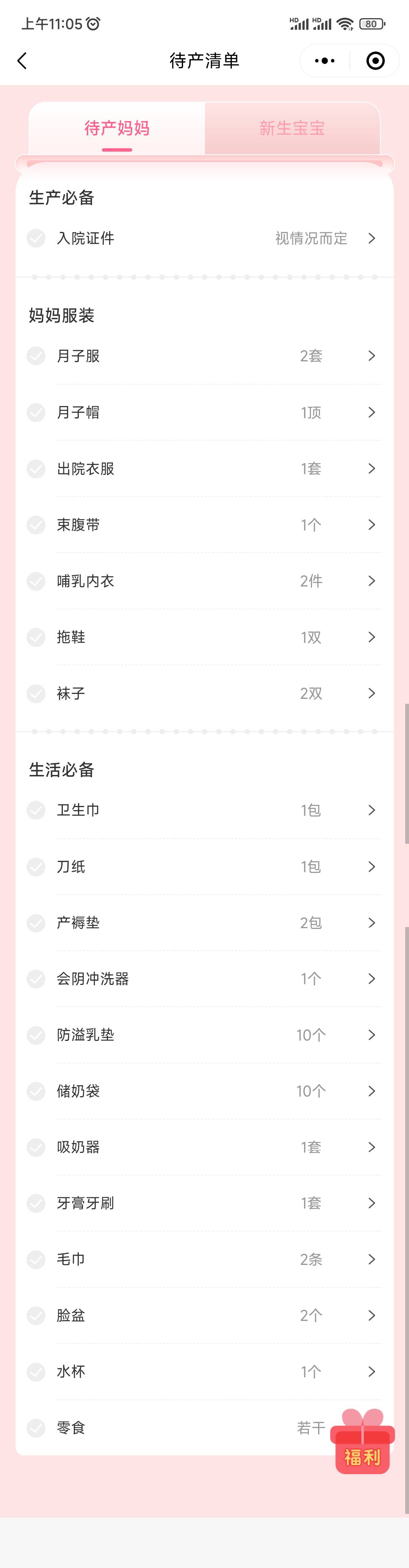Open the three-dot more menu
409x1568 pixels.
point(324,61)
